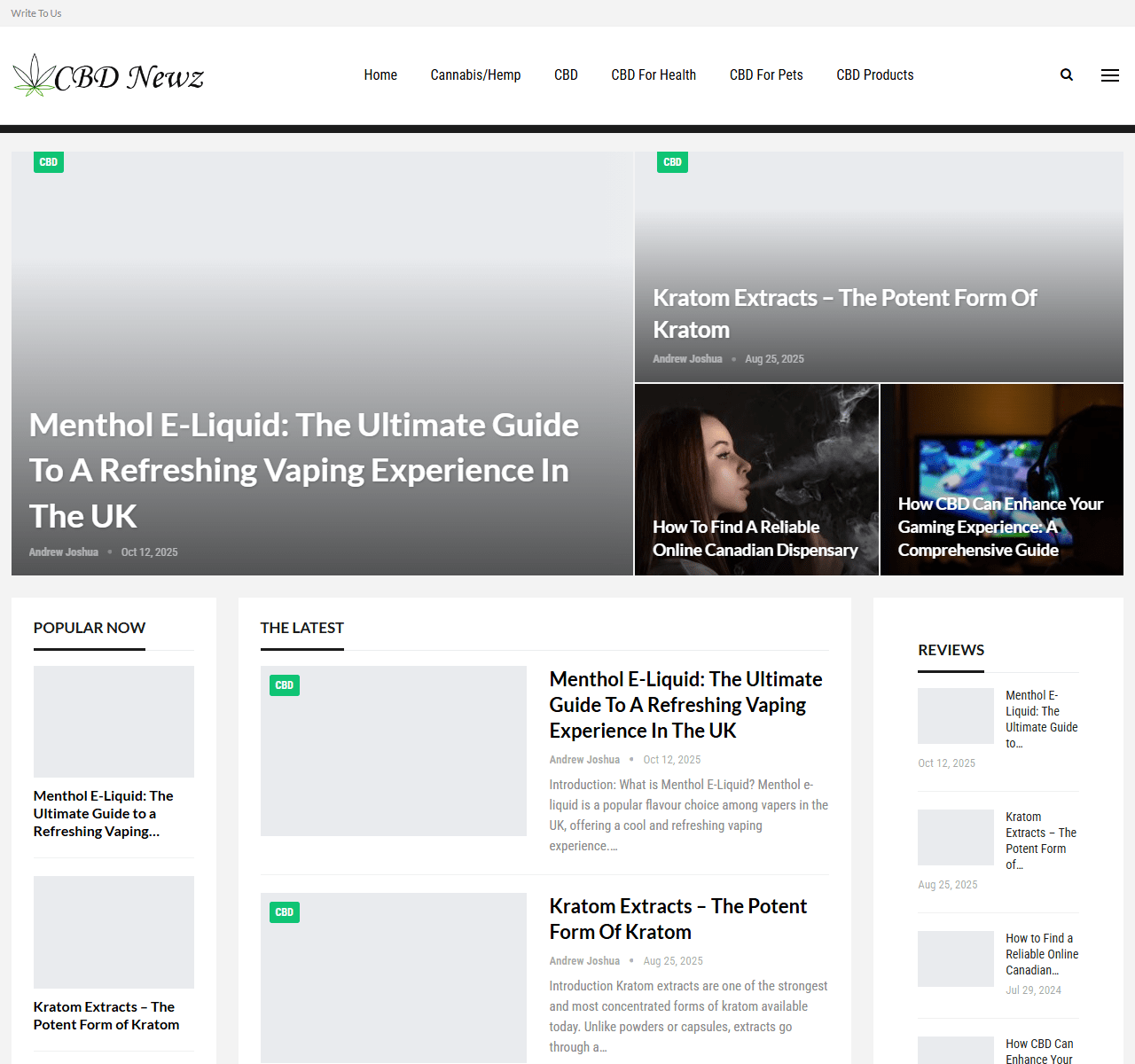Screen dimensions: 1135x1064
Task: Open the featured Menthol E-Liquid headline
Action: click(303, 470)
